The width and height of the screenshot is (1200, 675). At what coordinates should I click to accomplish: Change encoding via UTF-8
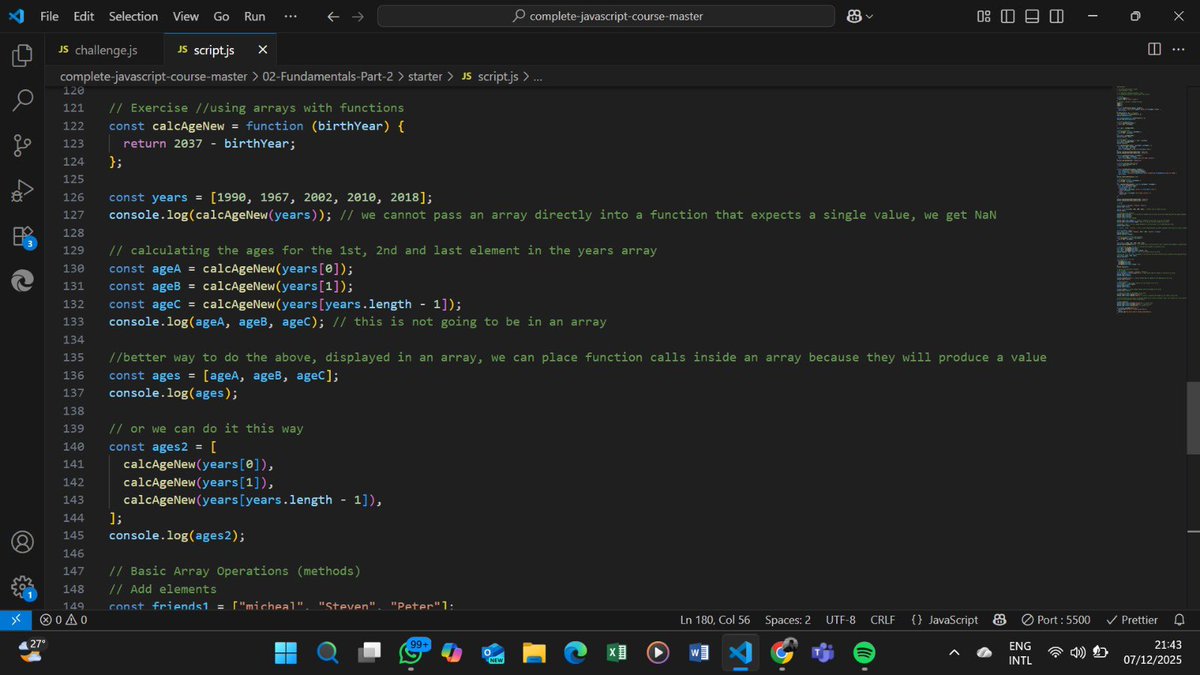tap(840, 620)
